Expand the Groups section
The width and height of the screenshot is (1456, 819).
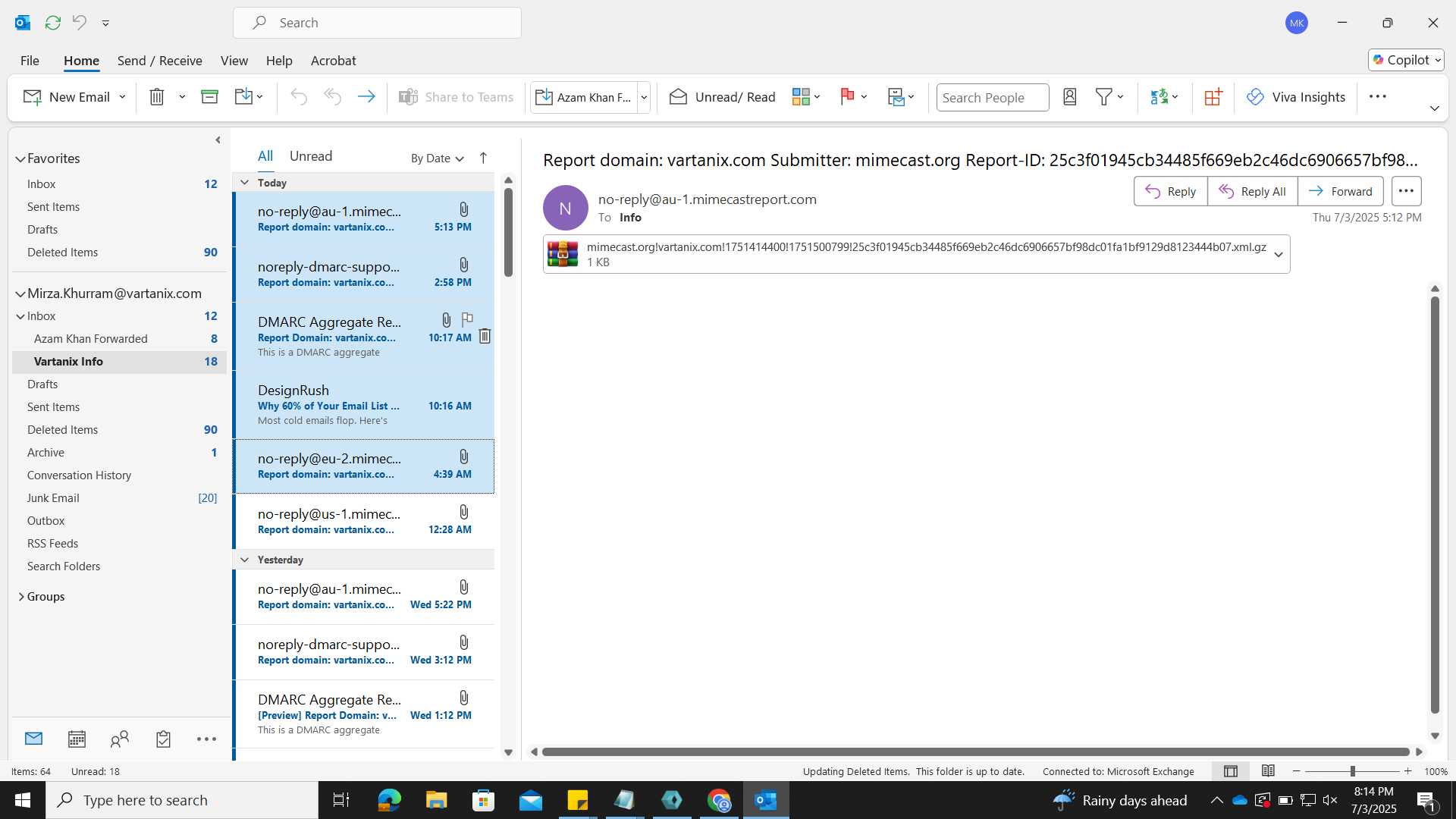(x=21, y=597)
